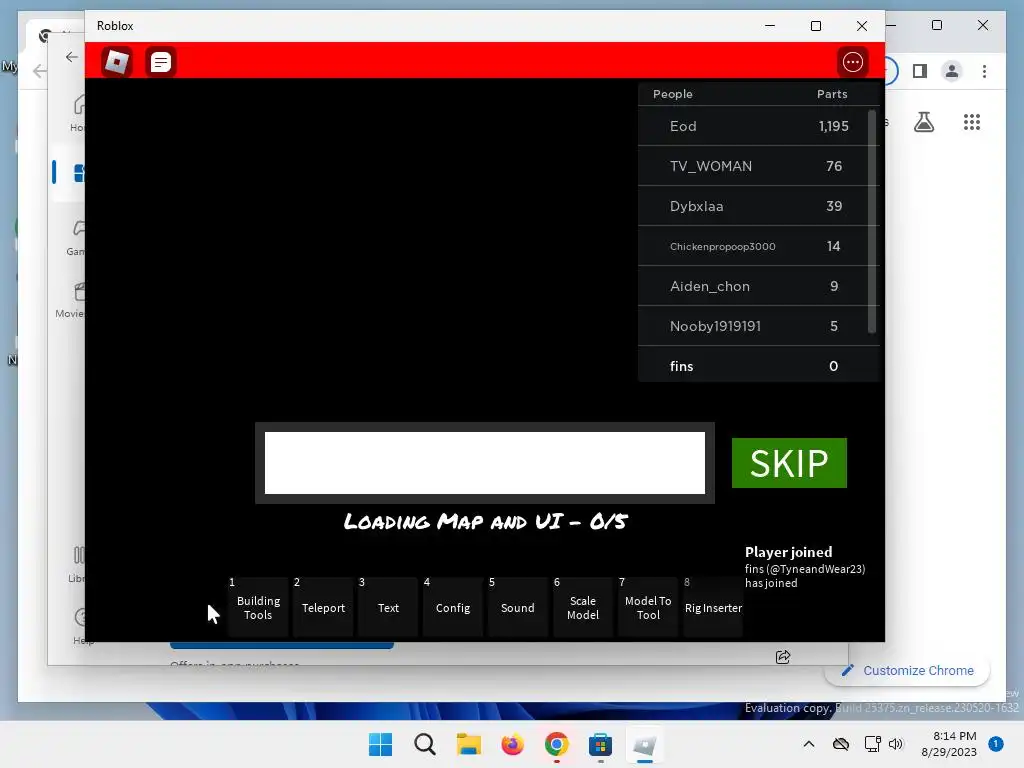Screen dimensions: 1024x768
Task: Click the cloud sync-off icon in the tray
Action: (841, 744)
